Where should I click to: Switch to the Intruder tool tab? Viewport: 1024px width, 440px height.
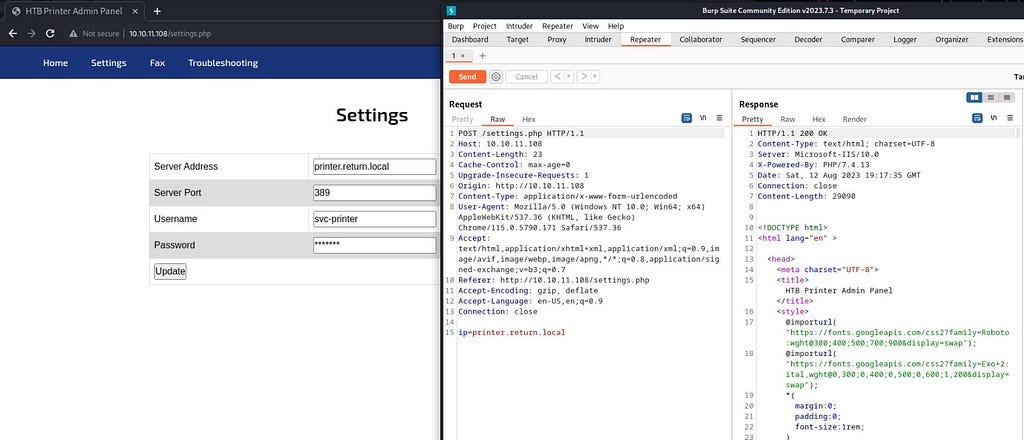click(598, 40)
